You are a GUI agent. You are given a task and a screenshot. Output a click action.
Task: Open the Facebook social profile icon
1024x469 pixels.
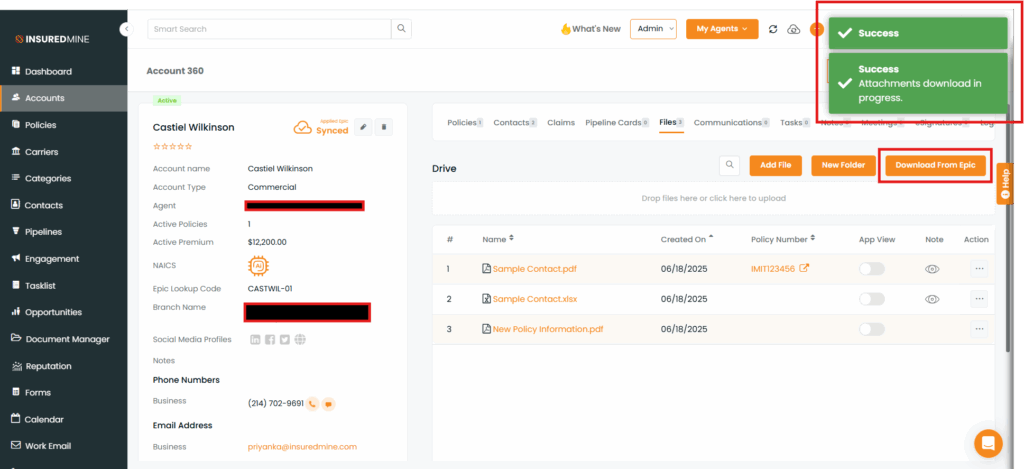coord(270,339)
